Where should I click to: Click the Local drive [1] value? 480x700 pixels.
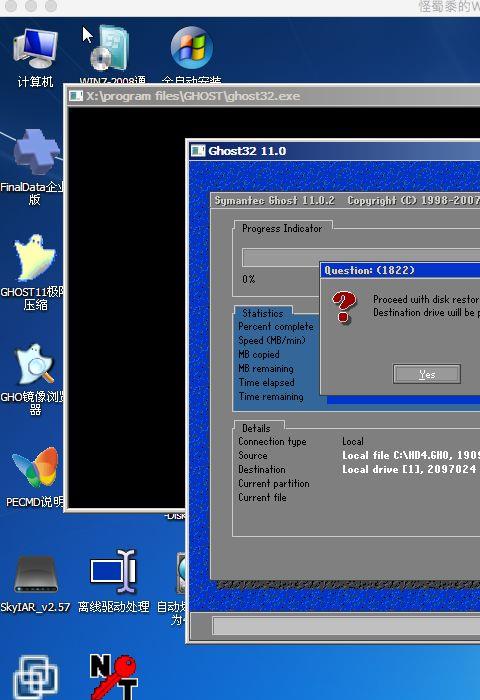(411, 470)
